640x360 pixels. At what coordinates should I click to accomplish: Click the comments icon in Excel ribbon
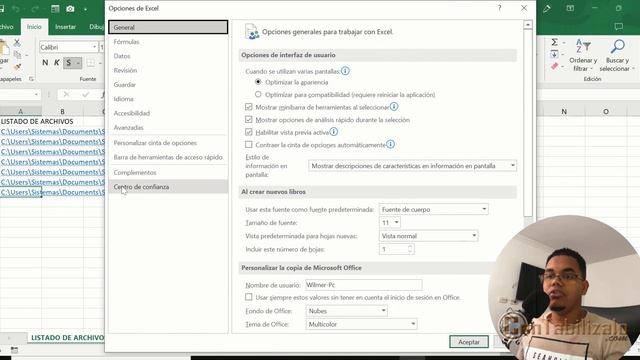(x=619, y=27)
